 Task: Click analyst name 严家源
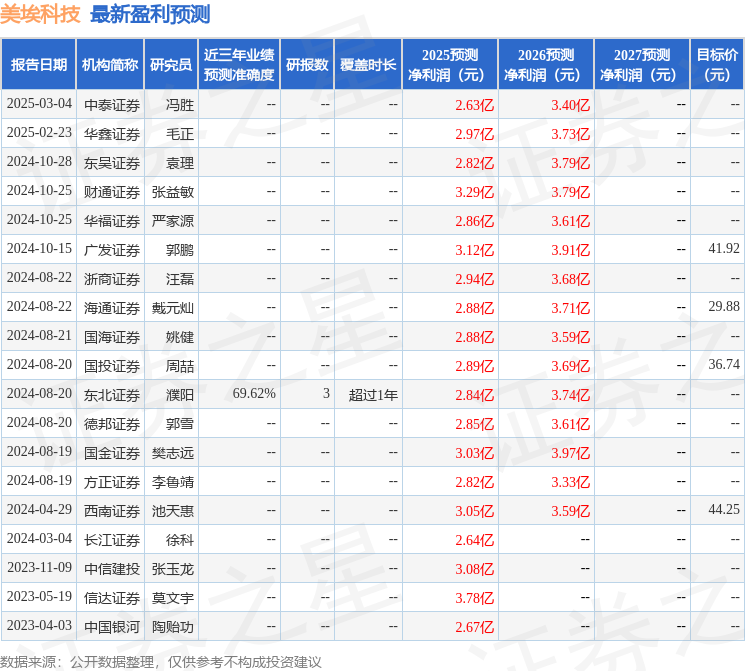click(173, 221)
